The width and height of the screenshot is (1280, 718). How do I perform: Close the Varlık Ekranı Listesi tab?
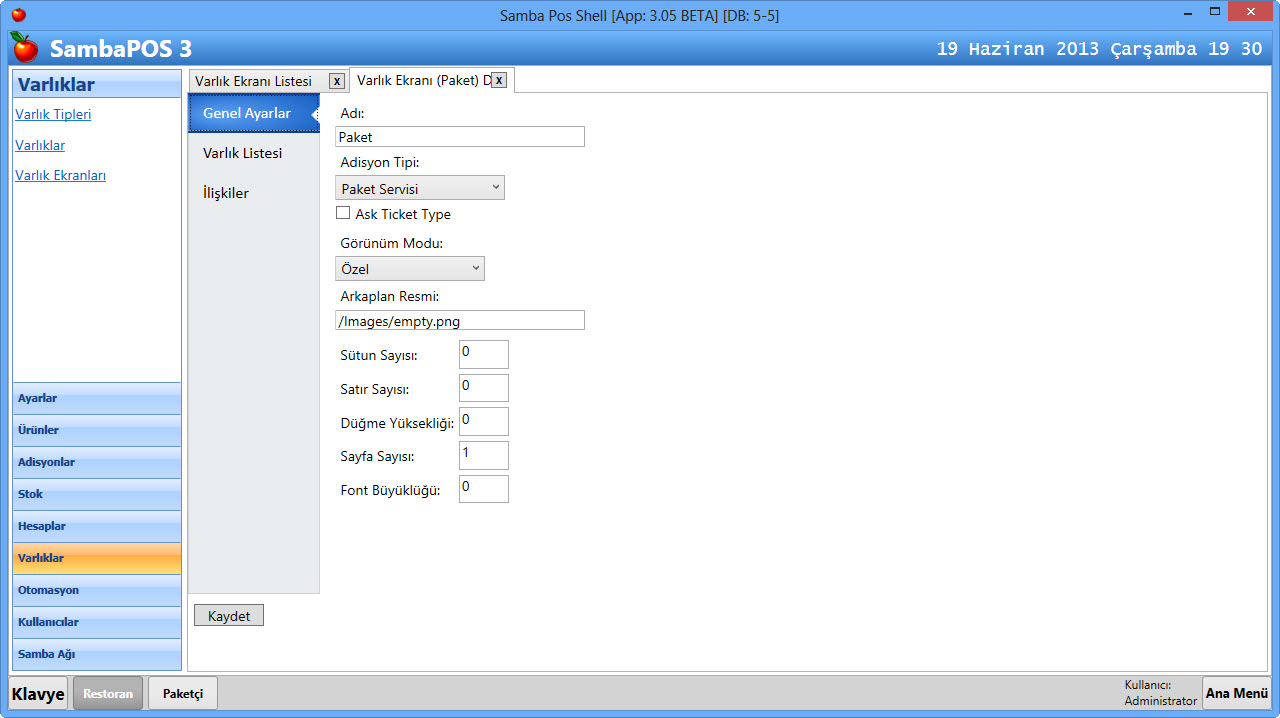click(337, 81)
